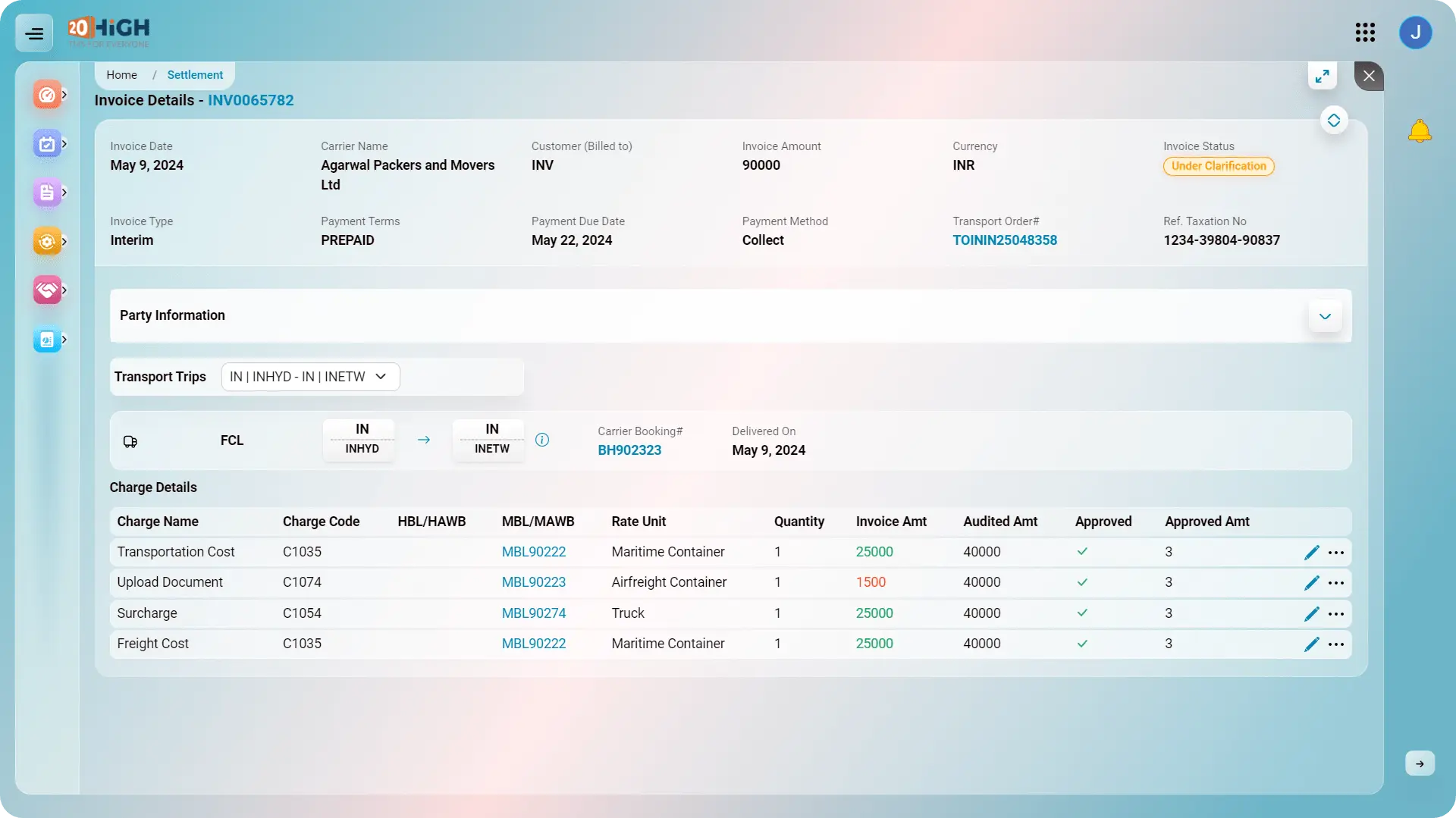
Task: Toggle approved check for Freight Cost
Action: pyautogui.click(x=1082, y=644)
